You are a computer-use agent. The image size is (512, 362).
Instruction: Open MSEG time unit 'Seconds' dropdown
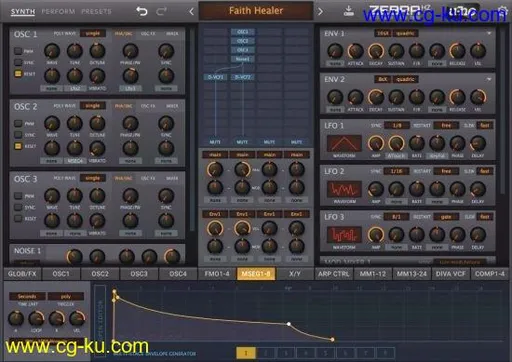pyautogui.click(x=27, y=296)
